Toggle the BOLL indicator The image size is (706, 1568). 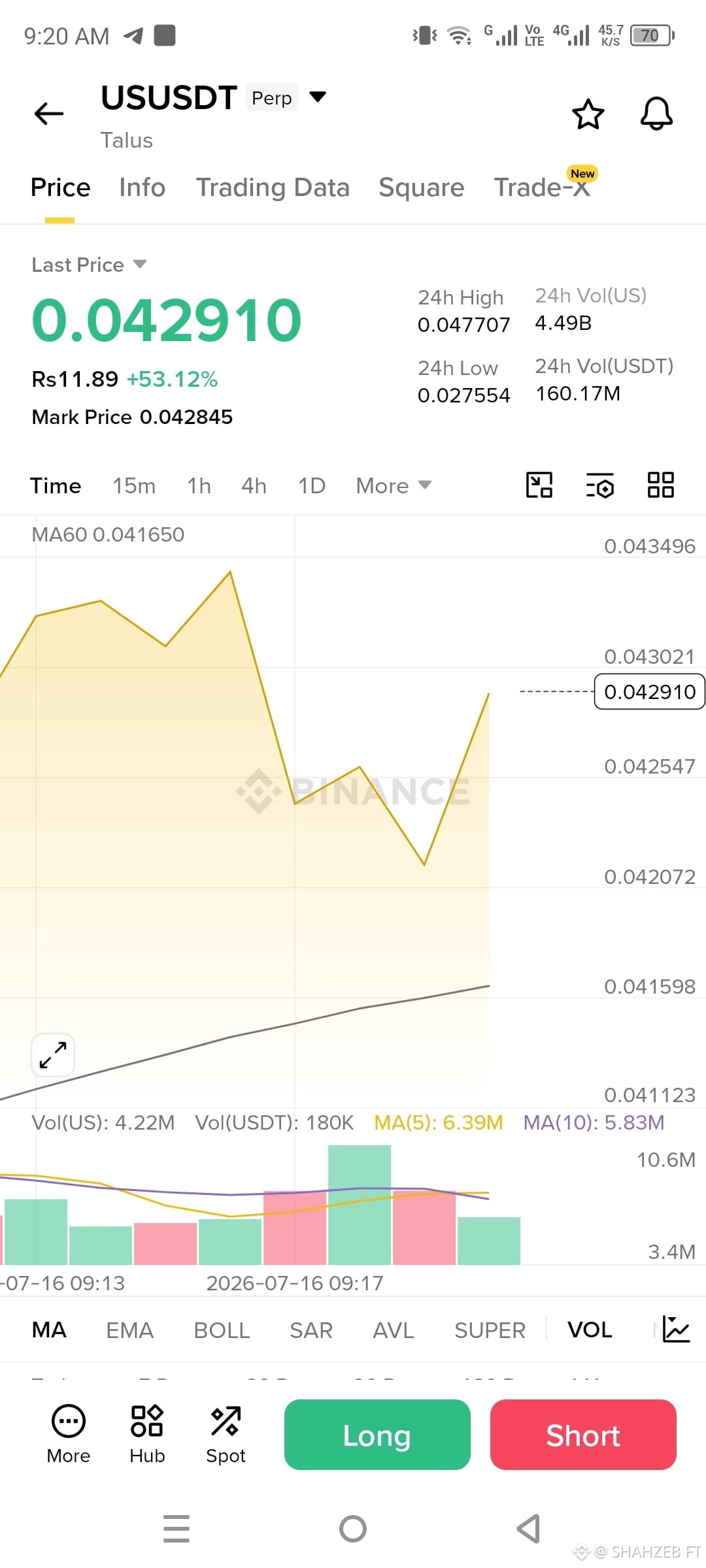(x=222, y=1330)
